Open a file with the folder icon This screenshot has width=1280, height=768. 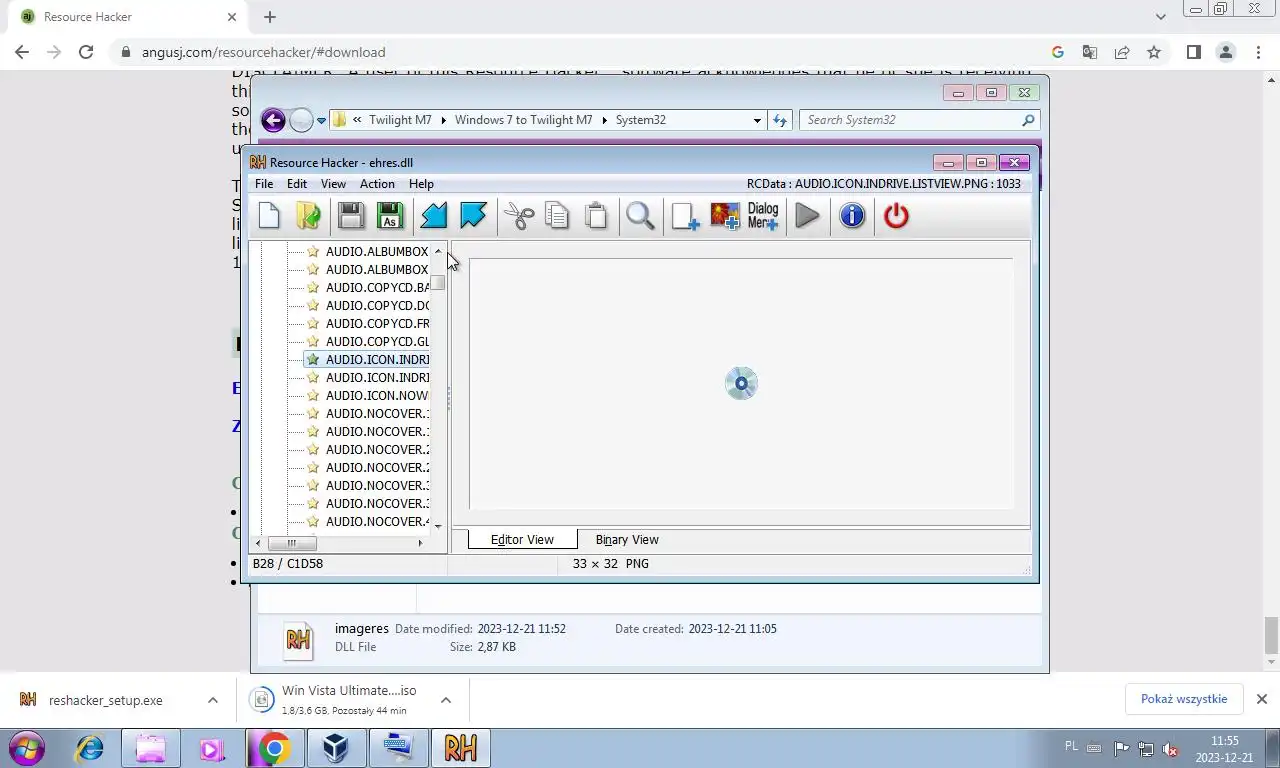click(308, 215)
